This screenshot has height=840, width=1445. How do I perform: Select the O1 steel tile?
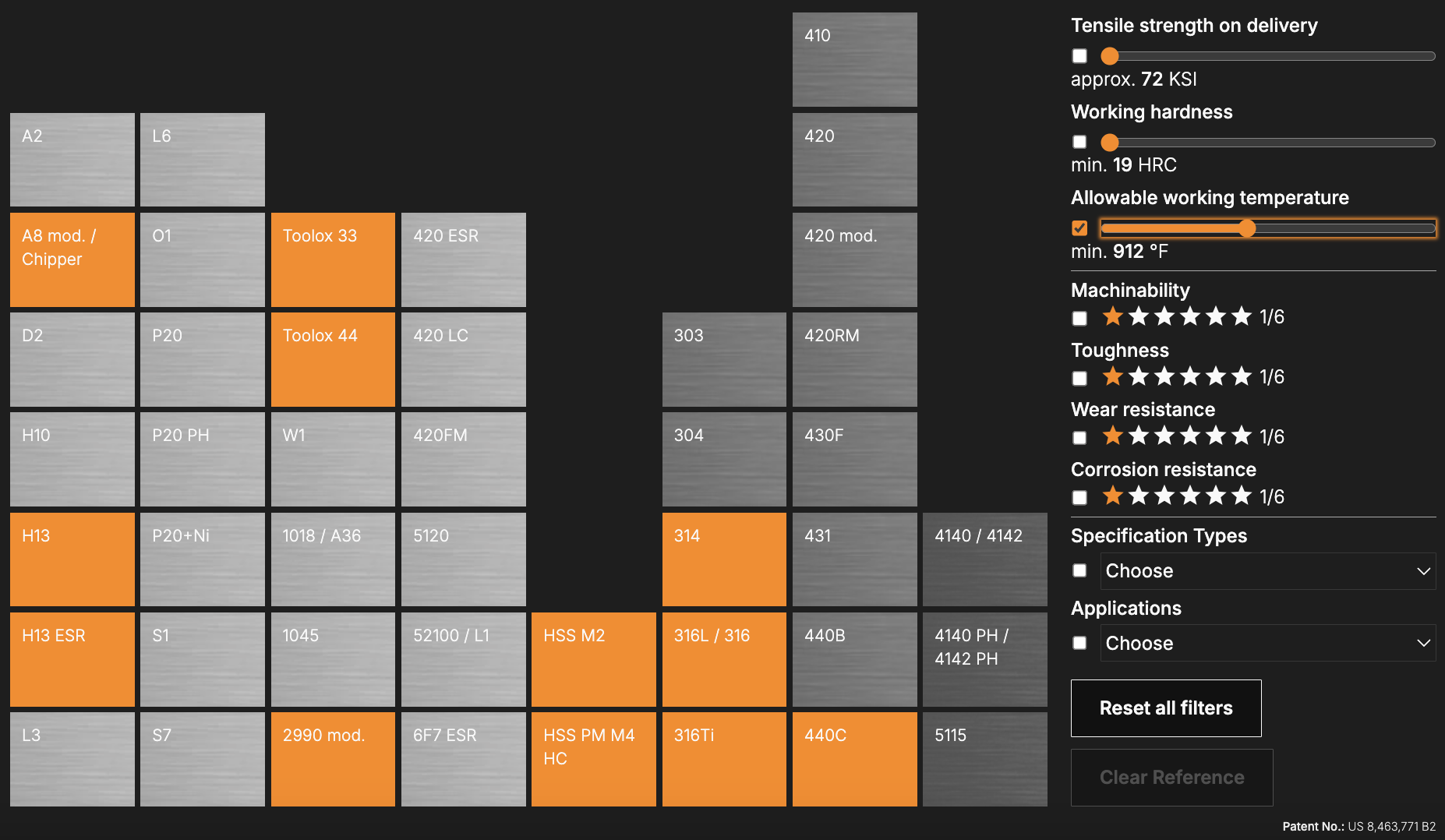(203, 259)
